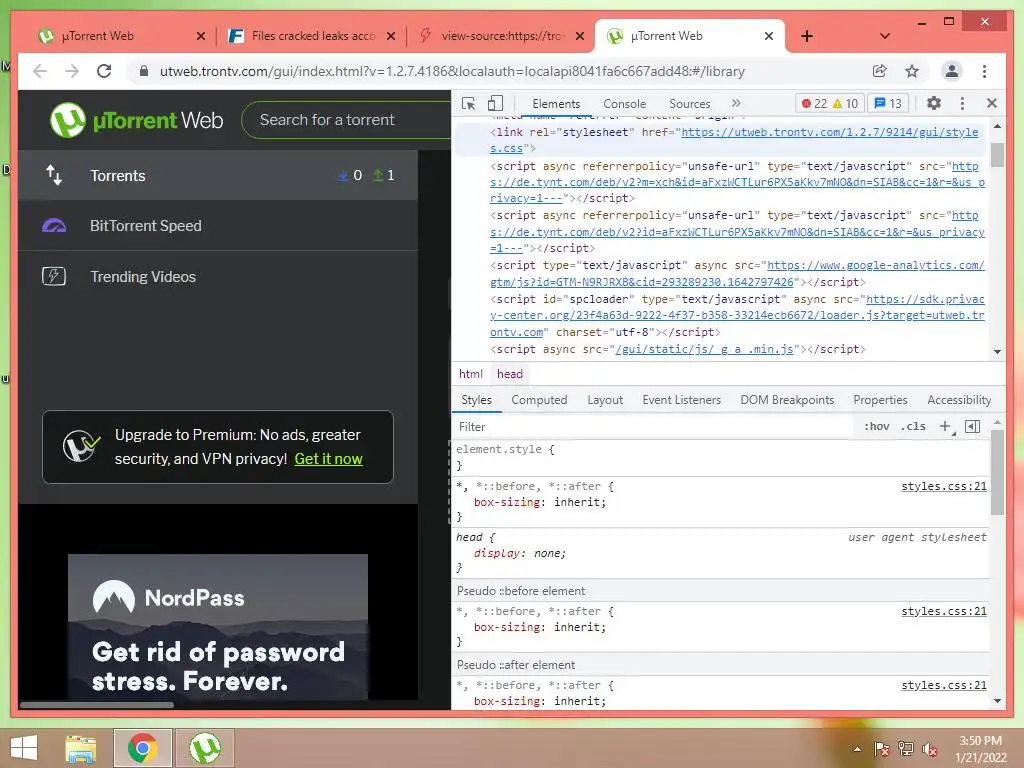
Task: Switch to the Properties pane tab
Action: [x=880, y=400]
